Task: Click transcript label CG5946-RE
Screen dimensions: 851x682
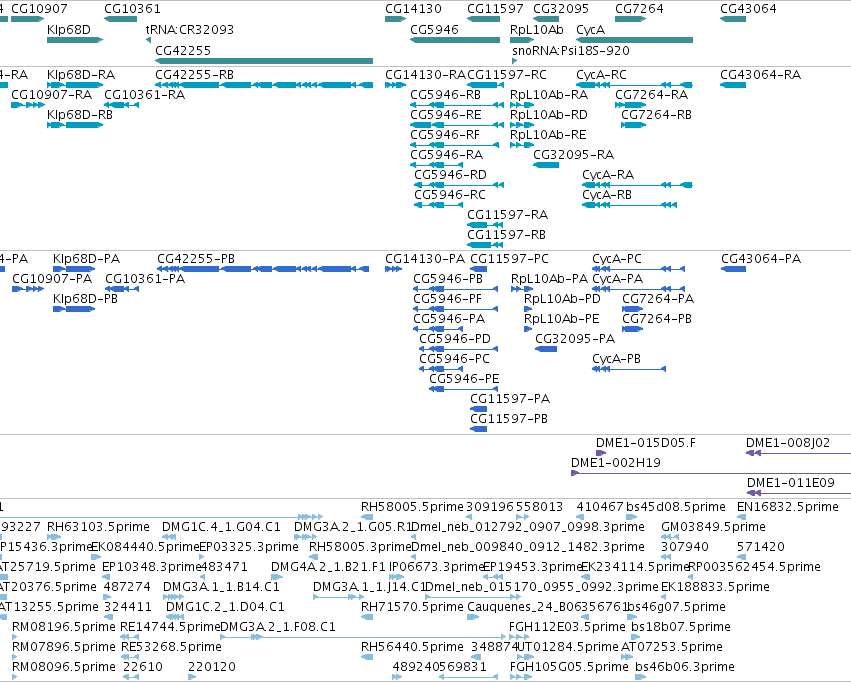Action: (446, 114)
